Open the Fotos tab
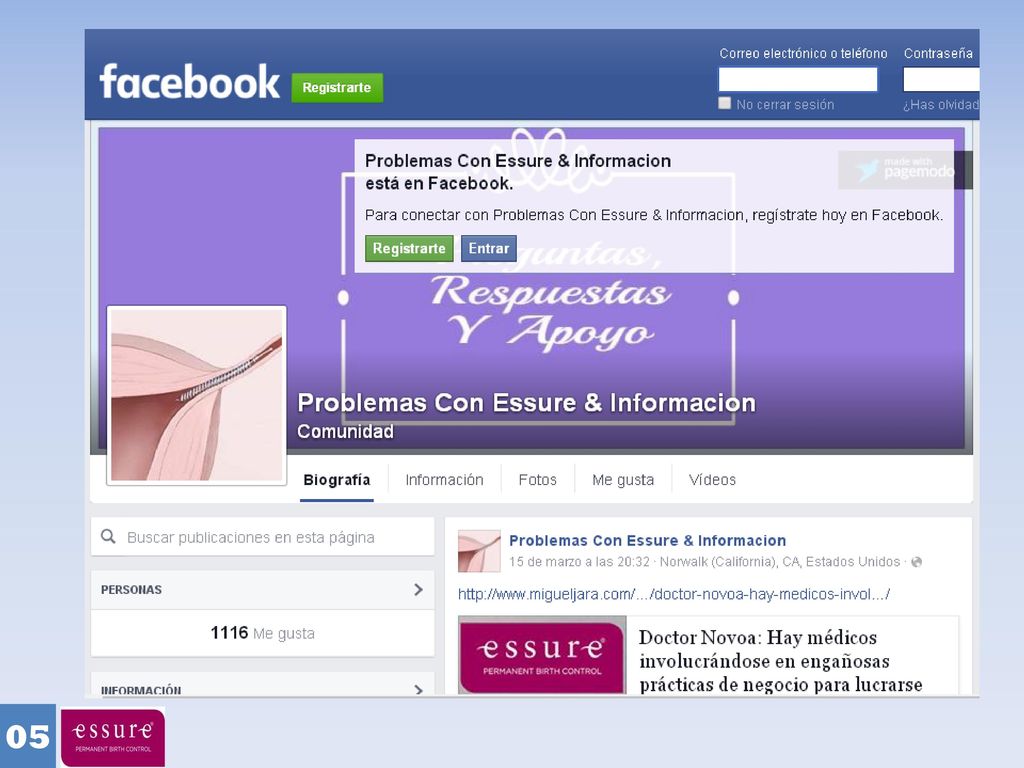Image resolution: width=1024 pixels, height=768 pixels. coord(537,480)
